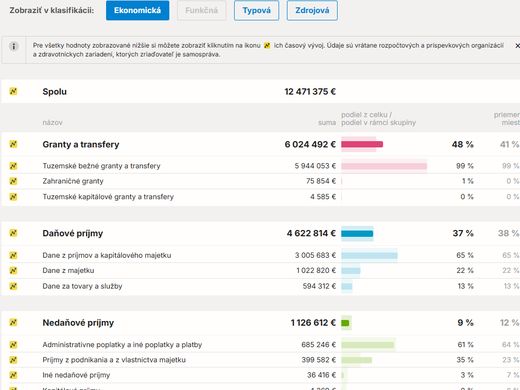520x390 pixels.
Task: Select amount 3 005 683 €
Action: tap(315, 255)
